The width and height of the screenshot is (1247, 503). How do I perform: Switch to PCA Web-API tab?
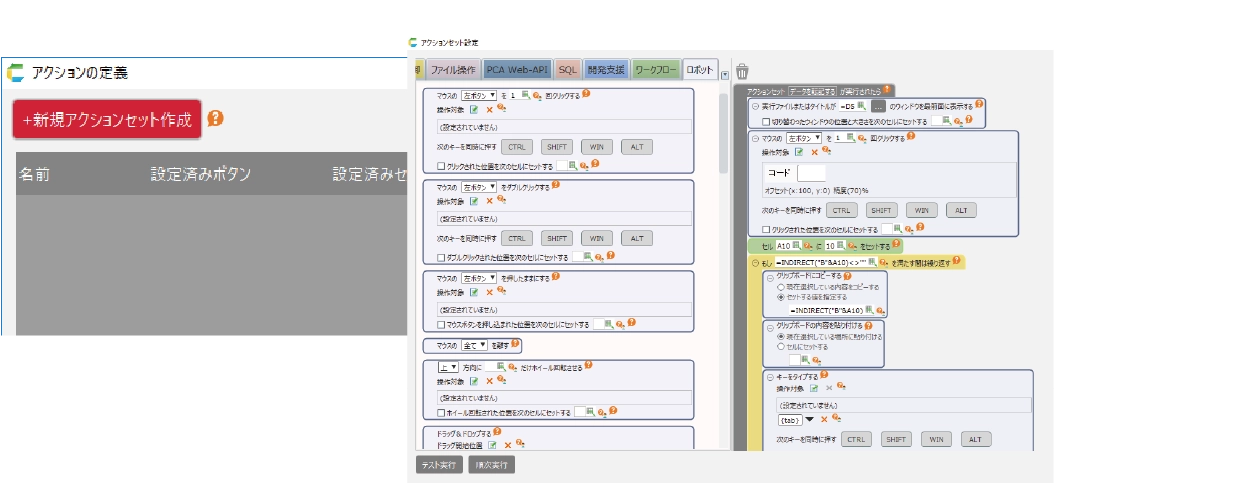pos(517,70)
